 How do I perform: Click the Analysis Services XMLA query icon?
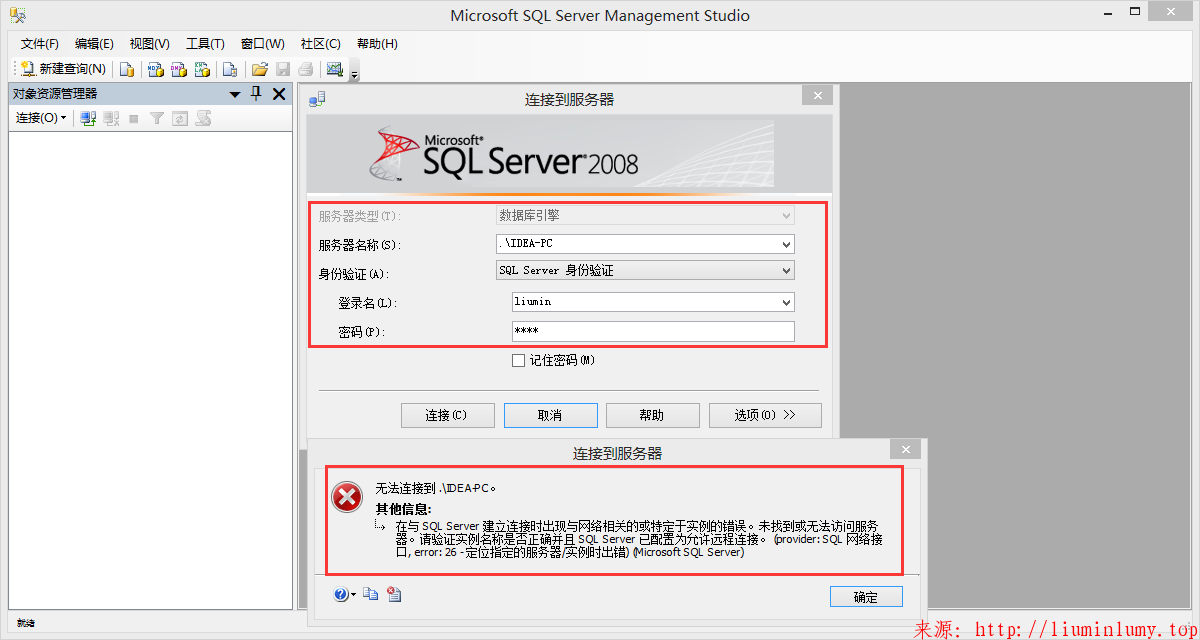(202, 69)
